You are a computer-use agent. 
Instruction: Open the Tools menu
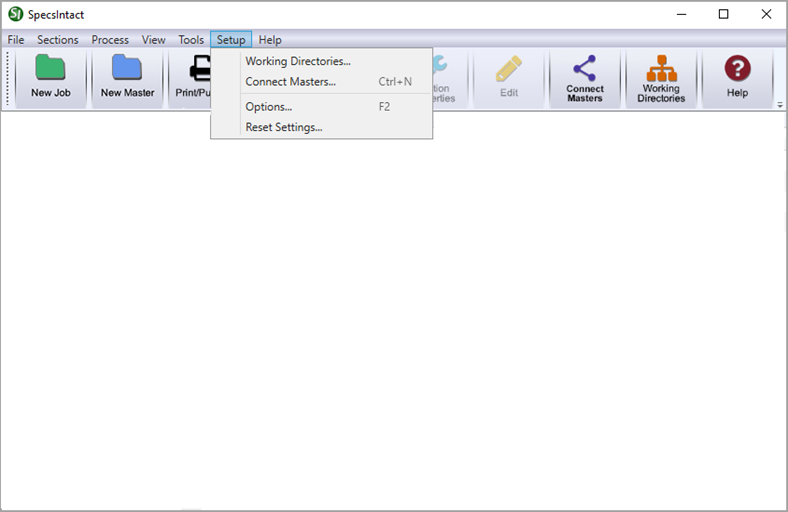coord(191,40)
